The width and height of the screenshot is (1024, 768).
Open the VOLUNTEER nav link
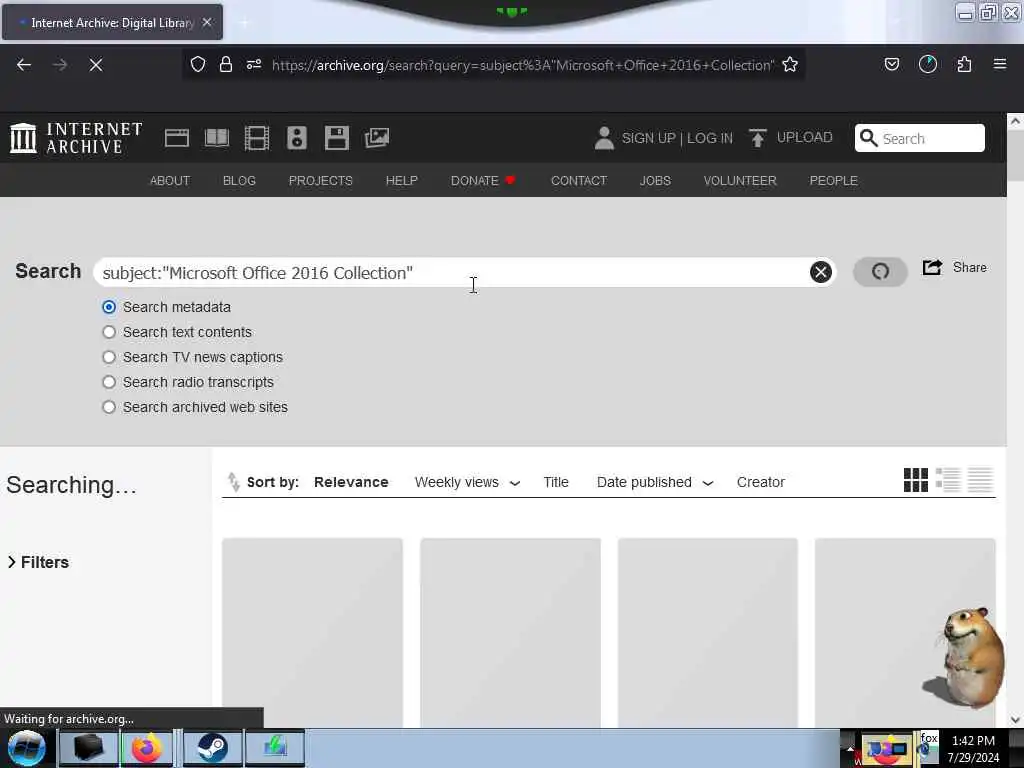pos(740,180)
